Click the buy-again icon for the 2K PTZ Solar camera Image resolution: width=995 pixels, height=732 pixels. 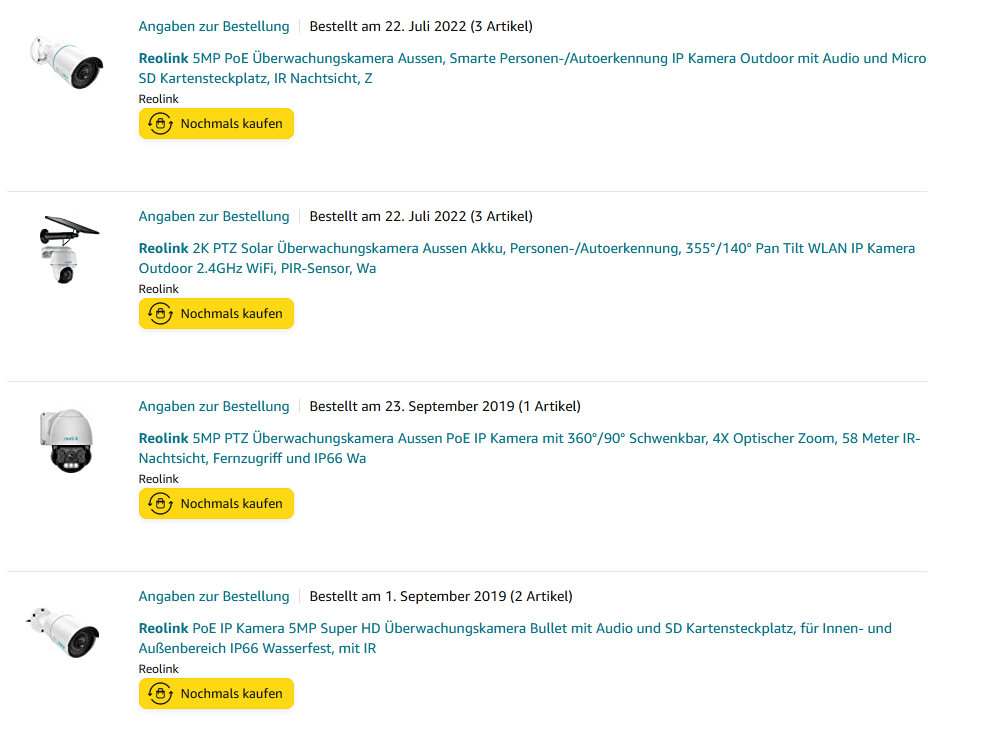point(160,314)
